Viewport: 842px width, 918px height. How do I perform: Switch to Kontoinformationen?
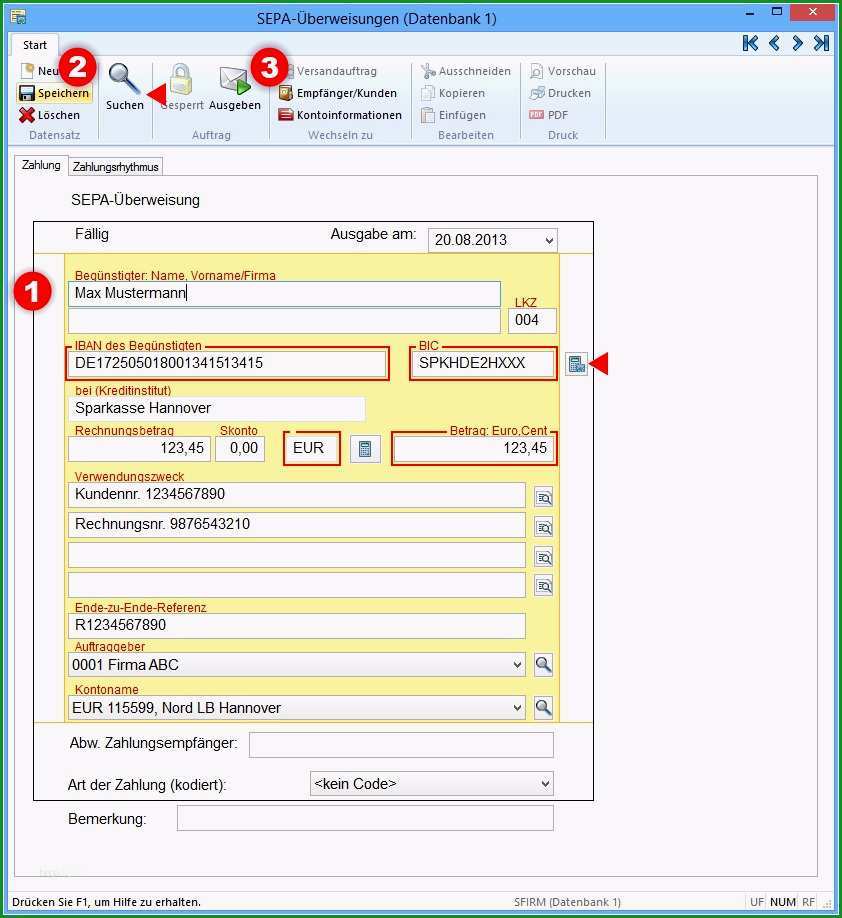[340, 115]
